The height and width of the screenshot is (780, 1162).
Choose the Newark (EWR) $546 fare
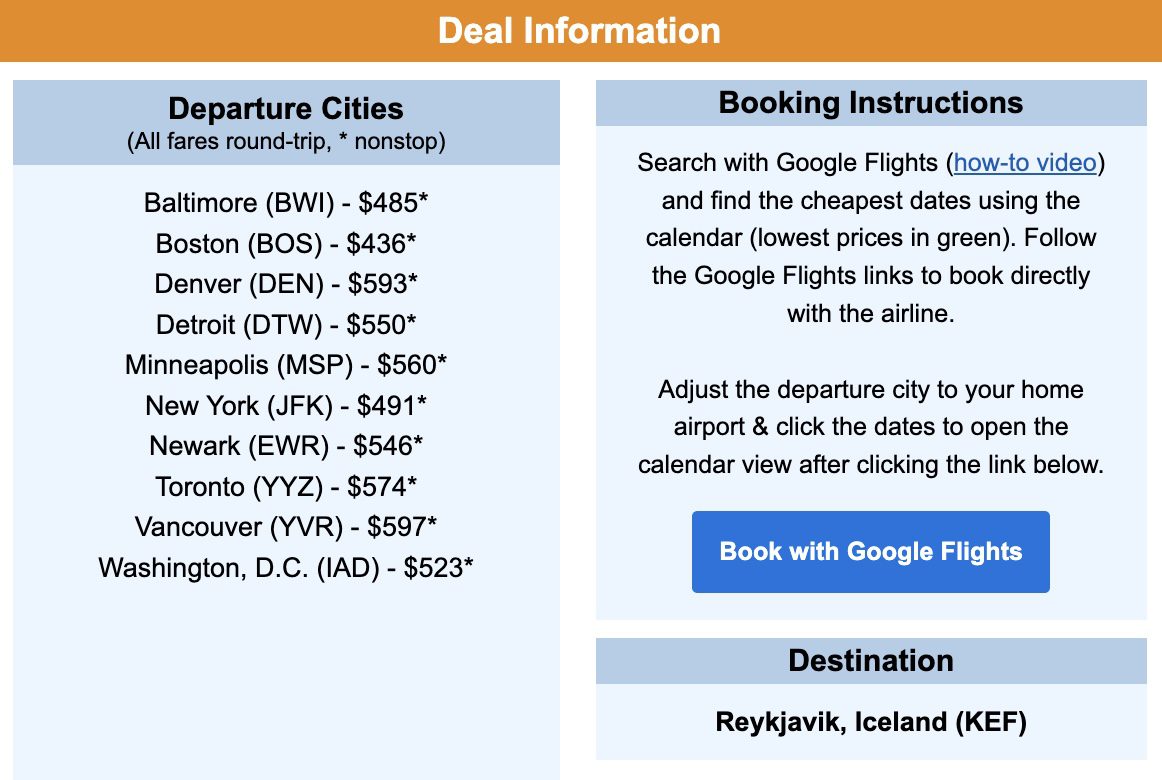click(x=286, y=446)
